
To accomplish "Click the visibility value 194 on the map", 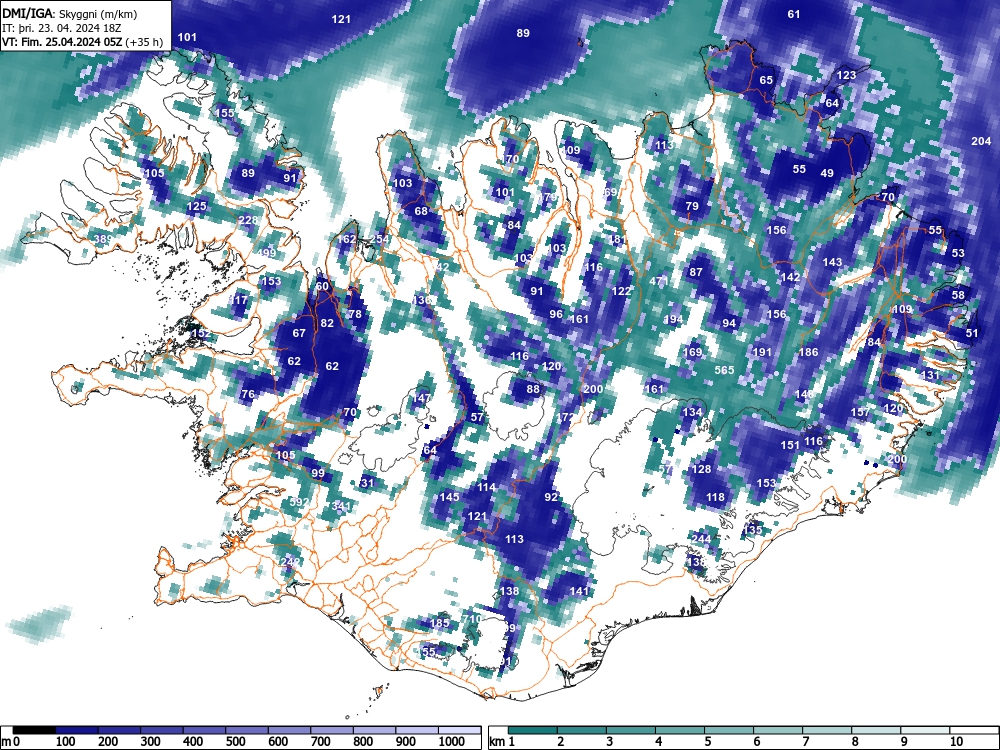I will click(x=673, y=320).
